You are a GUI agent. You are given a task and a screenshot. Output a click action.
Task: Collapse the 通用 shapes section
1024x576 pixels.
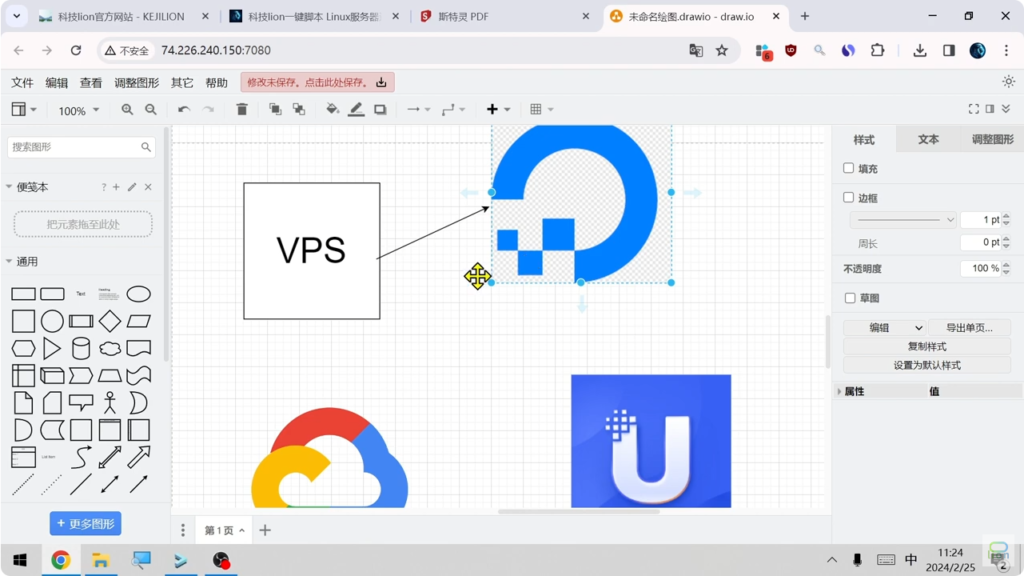(x=10, y=262)
